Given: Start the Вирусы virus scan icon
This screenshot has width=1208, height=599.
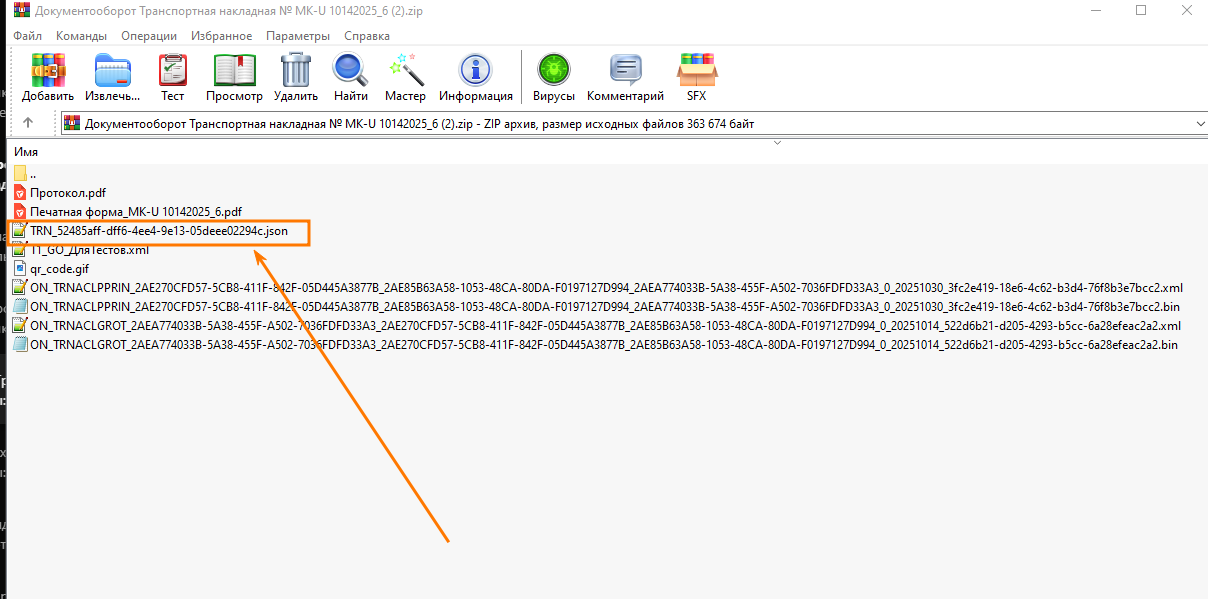Looking at the screenshot, I should 553,70.
